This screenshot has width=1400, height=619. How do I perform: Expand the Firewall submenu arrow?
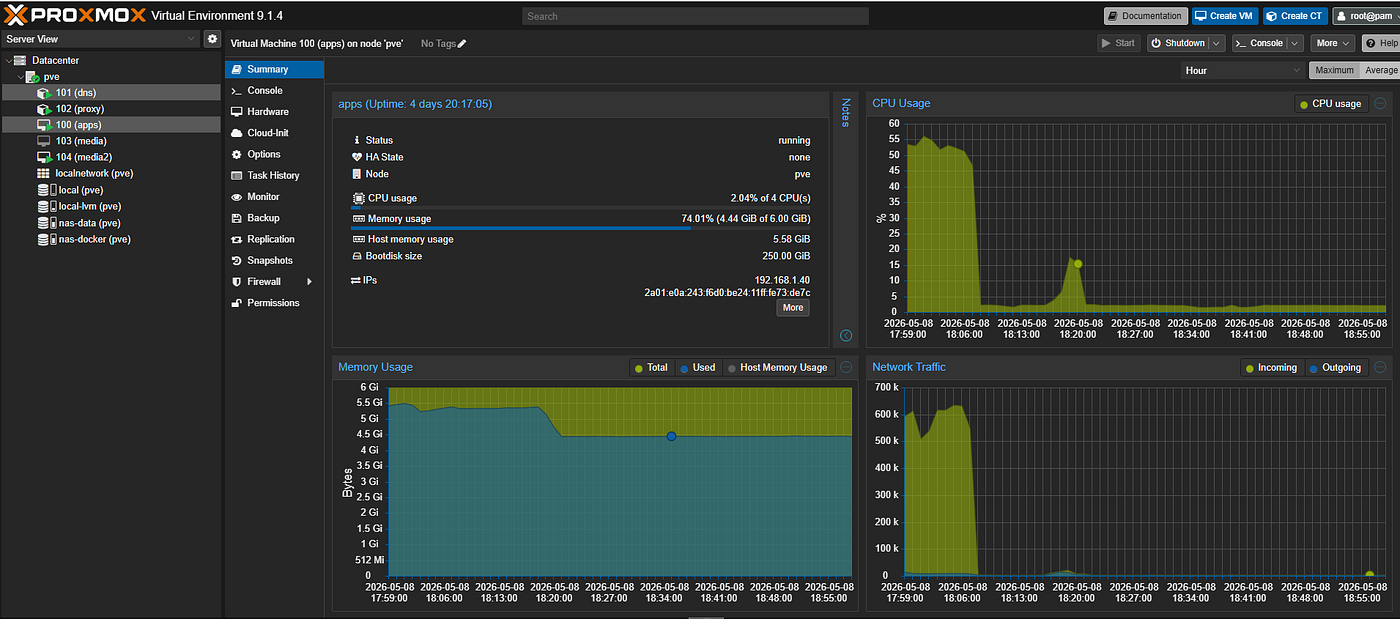coord(310,282)
